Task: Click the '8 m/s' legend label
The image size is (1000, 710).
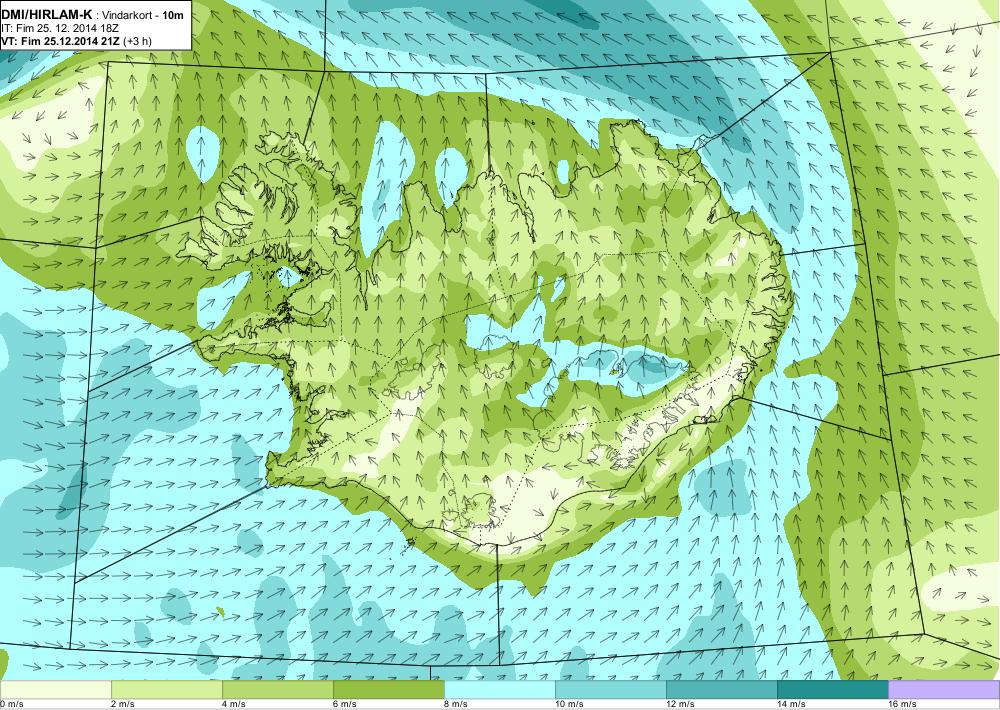Action: pyautogui.click(x=455, y=704)
